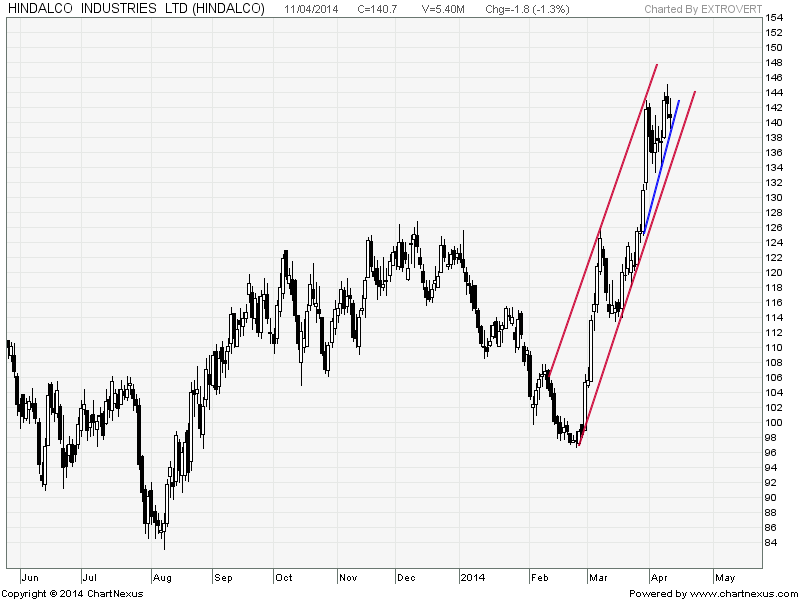The height and width of the screenshot is (600, 800).
Task: Click the 2014 year marker on the time axis
Action: tap(472, 577)
